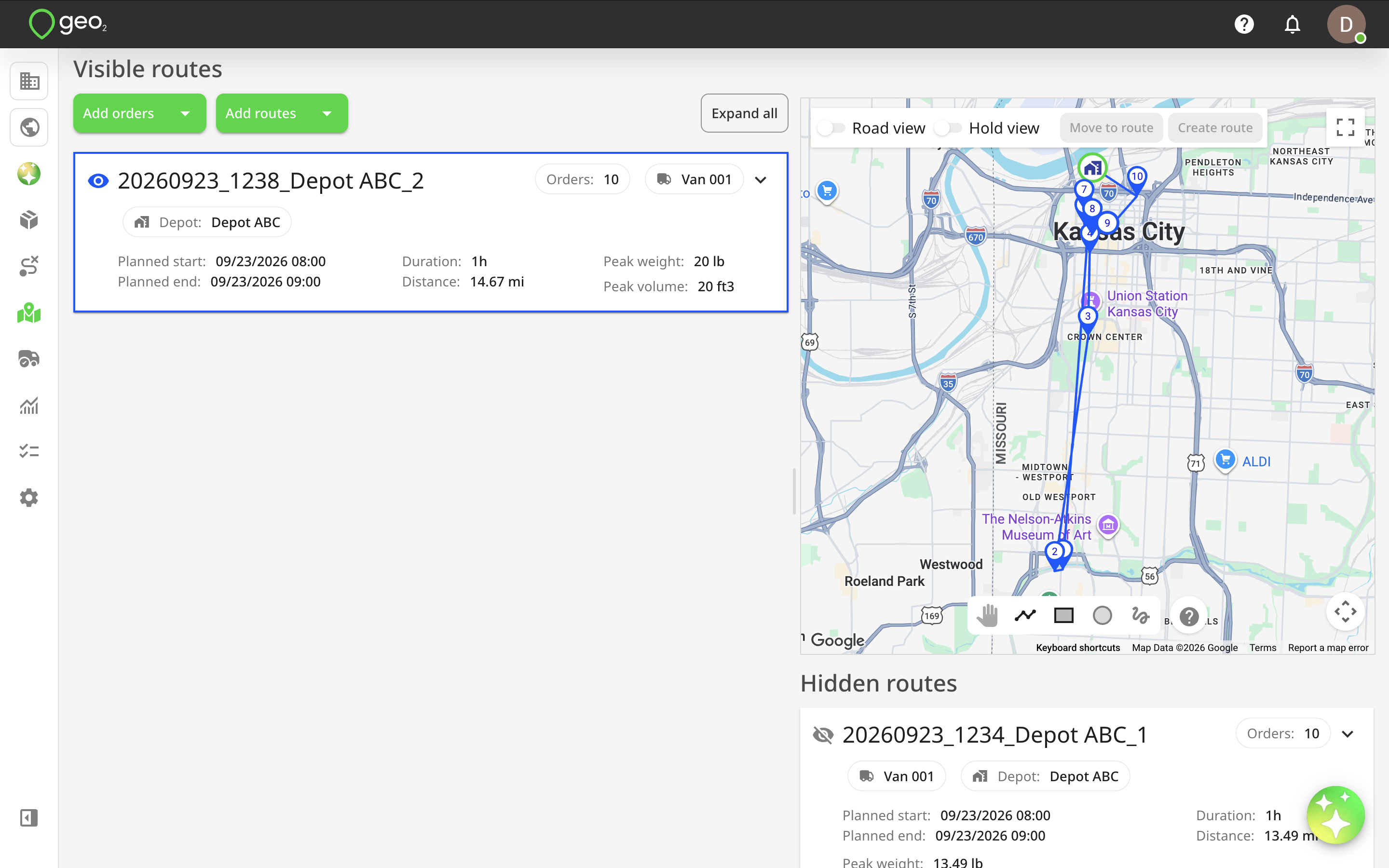Expand hidden route 20260923_1234_Depot ABC_1 chevron

1347,733
